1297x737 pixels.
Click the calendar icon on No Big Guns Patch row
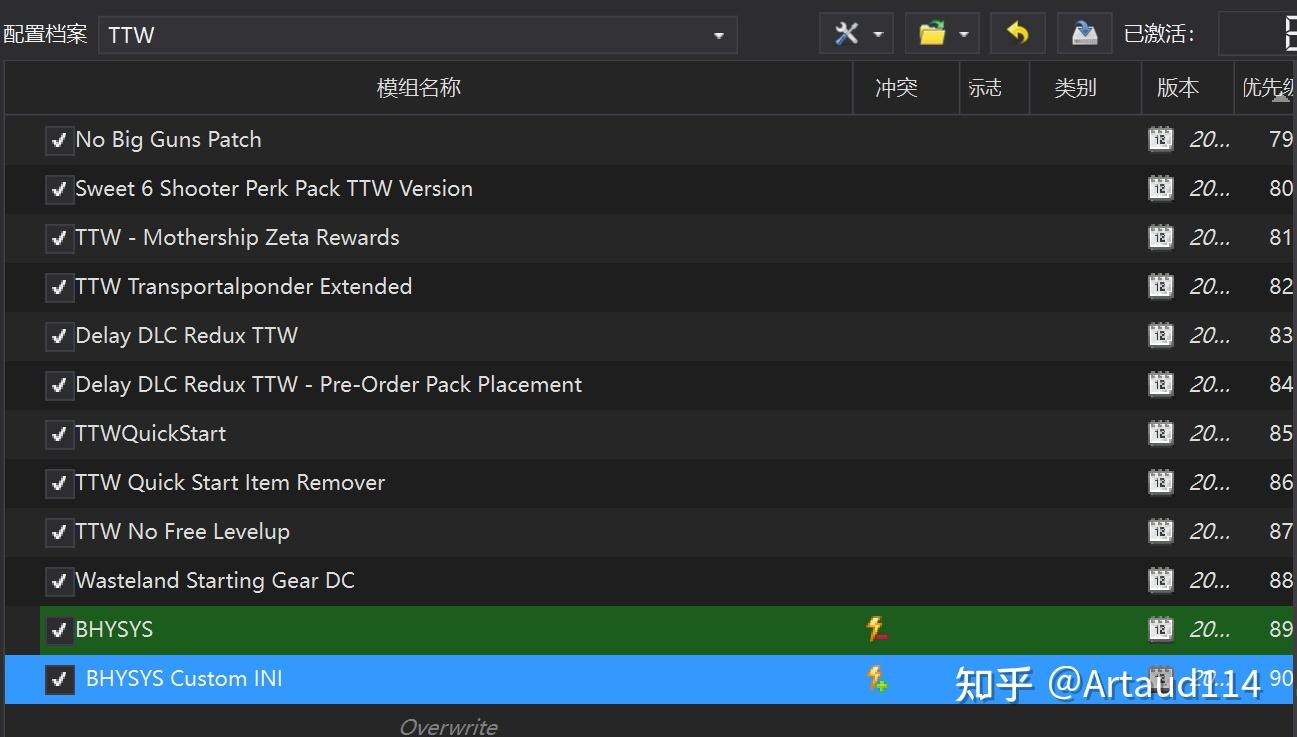click(x=1160, y=139)
